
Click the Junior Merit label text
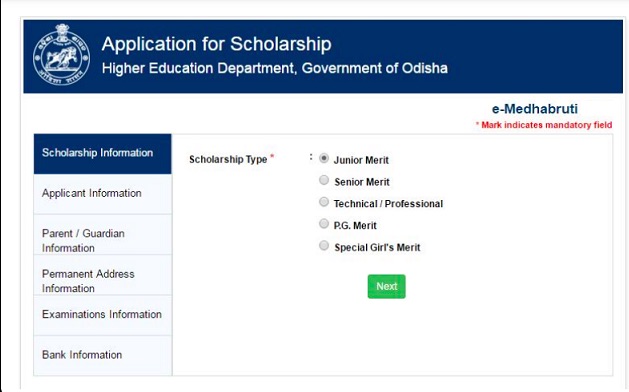361,160
